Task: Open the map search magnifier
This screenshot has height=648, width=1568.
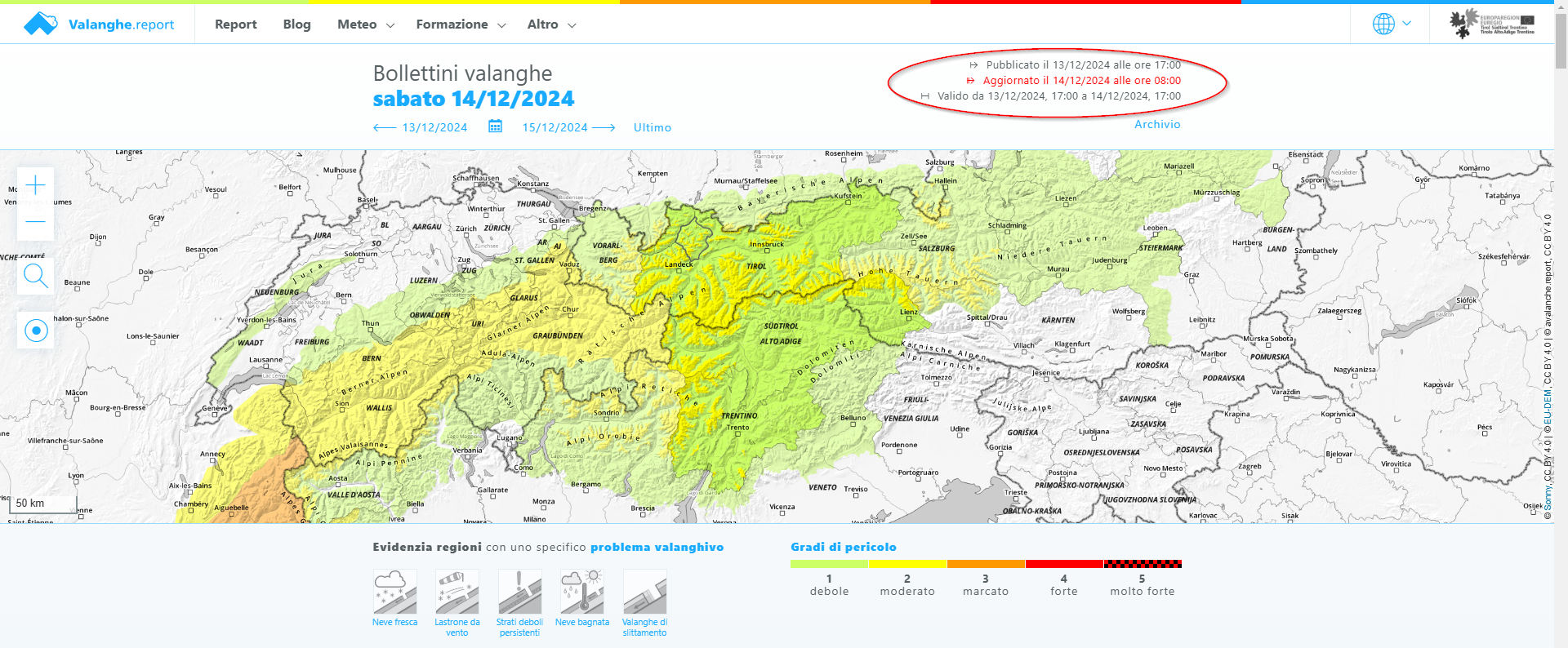Action: click(x=36, y=277)
